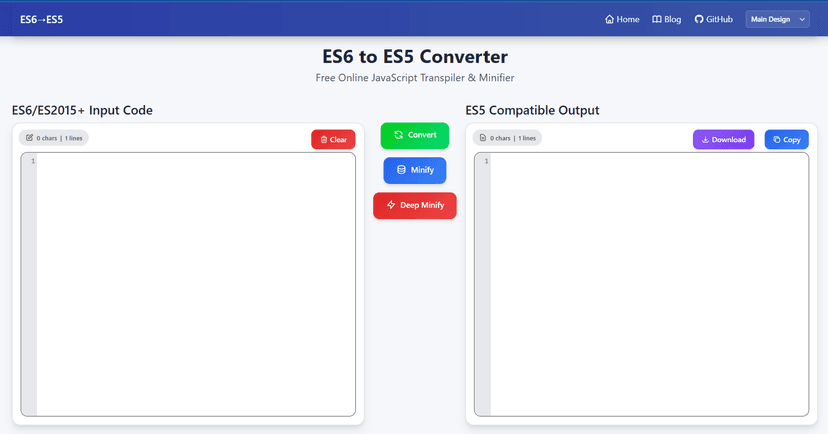This screenshot has height=434, width=828.
Task: Focus the ES6 input code editor
Action: pyautogui.click(x=188, y=284)
